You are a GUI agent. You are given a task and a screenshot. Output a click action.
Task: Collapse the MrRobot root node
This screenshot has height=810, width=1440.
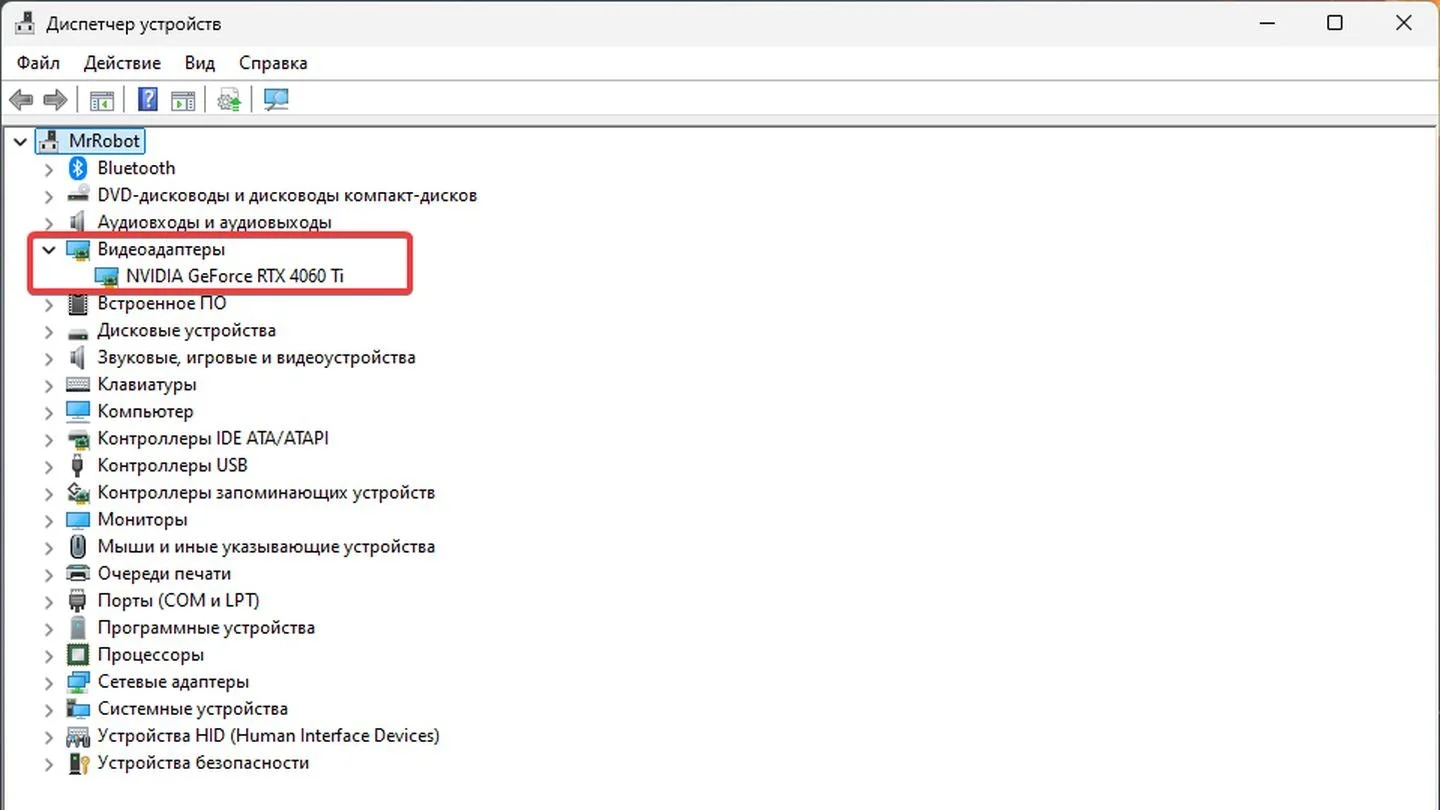(x=20, y=142)
